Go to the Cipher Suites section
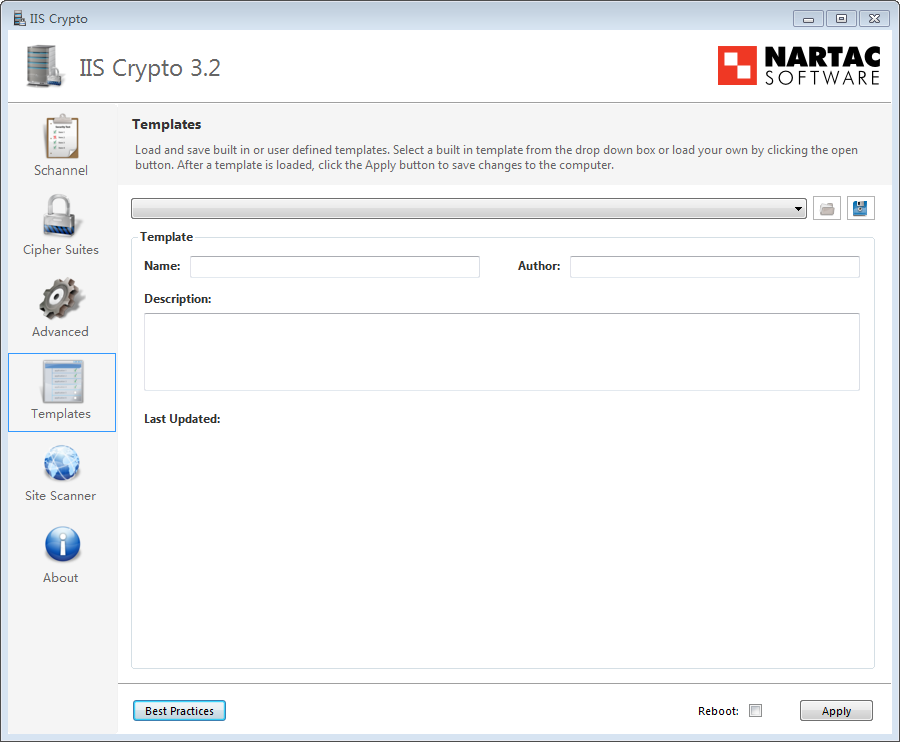The width and height of the screenshot is (900, 742). pos(61,226)
